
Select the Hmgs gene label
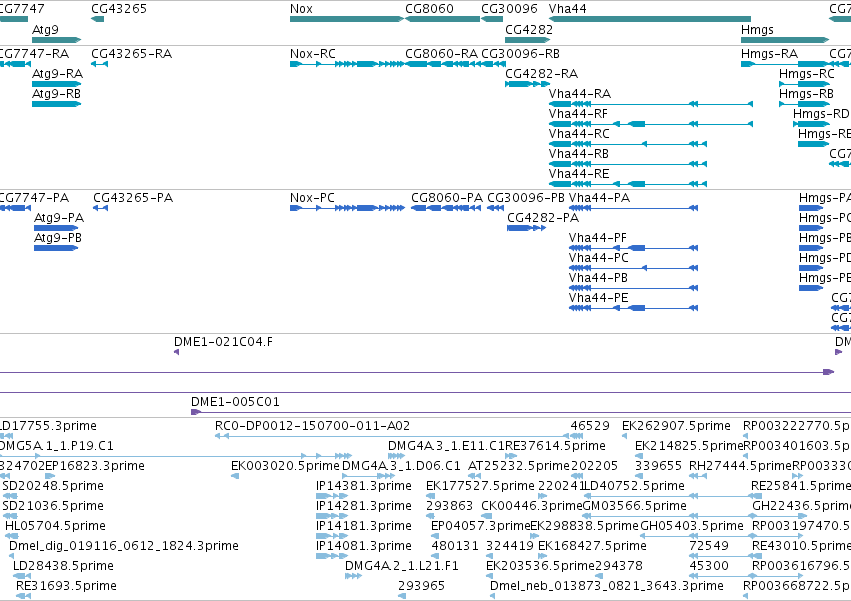tap(757, 29)
